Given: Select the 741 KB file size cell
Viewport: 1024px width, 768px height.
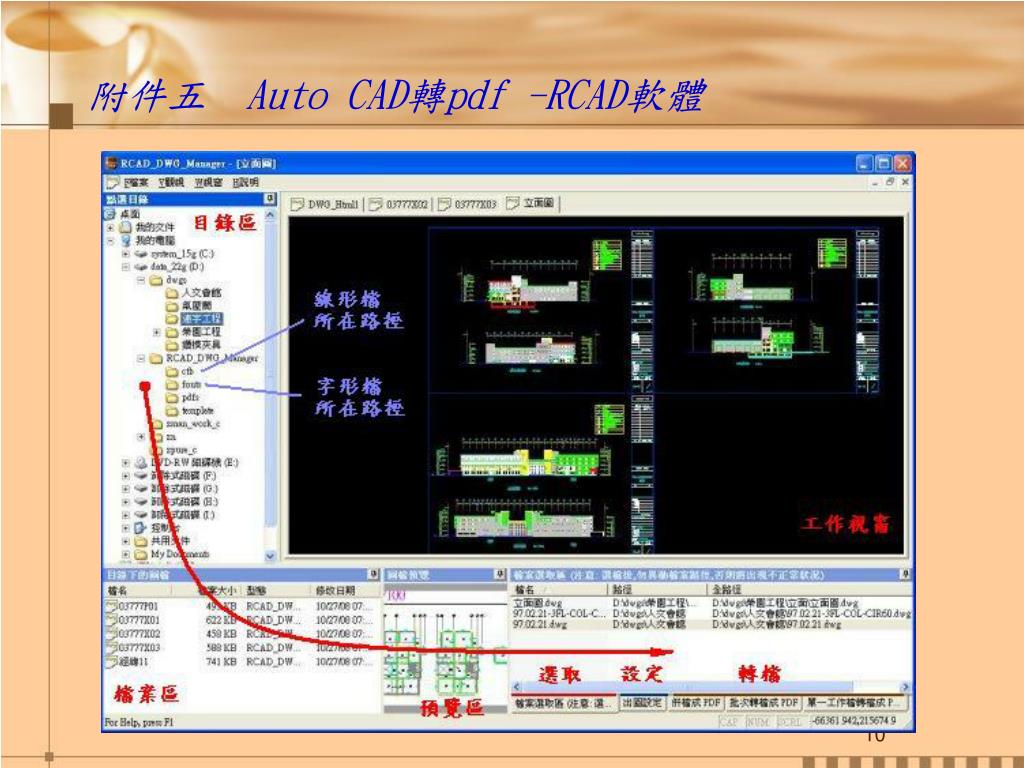Looking at the screenshot, I should [221, 662].
